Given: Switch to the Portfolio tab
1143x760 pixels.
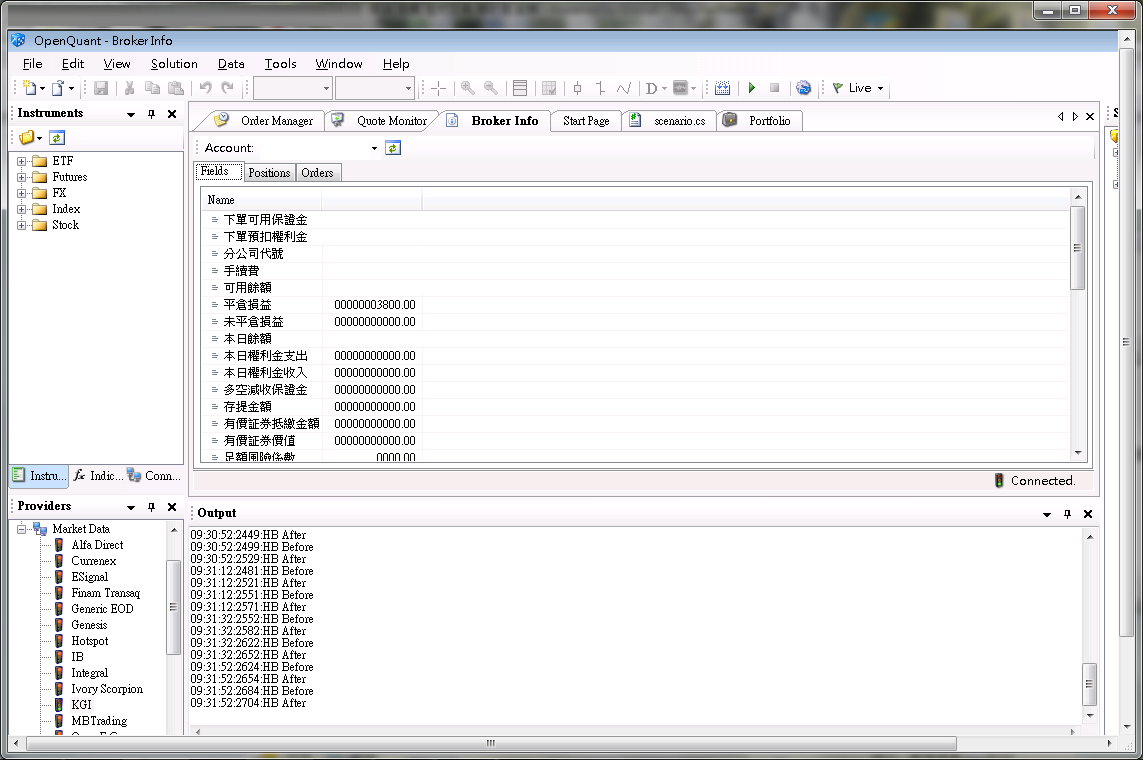Looking at the screenshot, I should (x=760, y=121).
